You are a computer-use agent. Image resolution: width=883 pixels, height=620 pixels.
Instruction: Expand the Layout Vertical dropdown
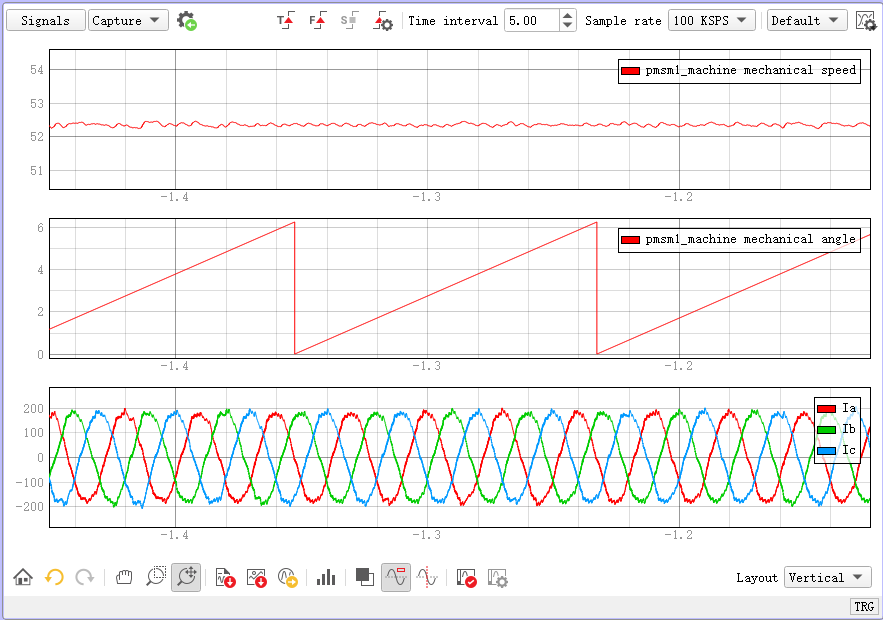pos(828,577)
